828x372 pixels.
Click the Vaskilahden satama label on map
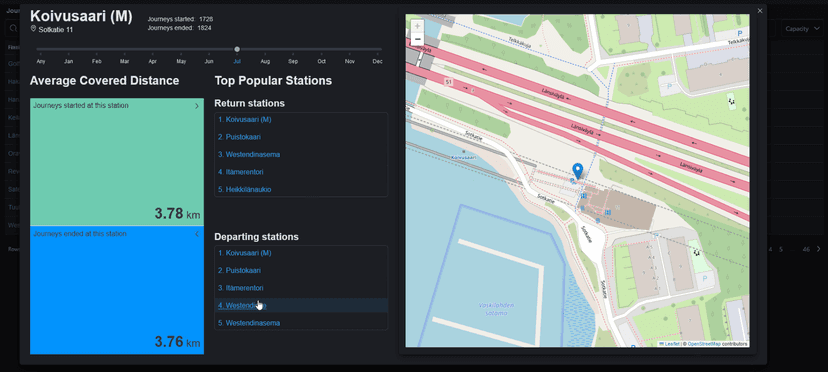click(496, 309)
